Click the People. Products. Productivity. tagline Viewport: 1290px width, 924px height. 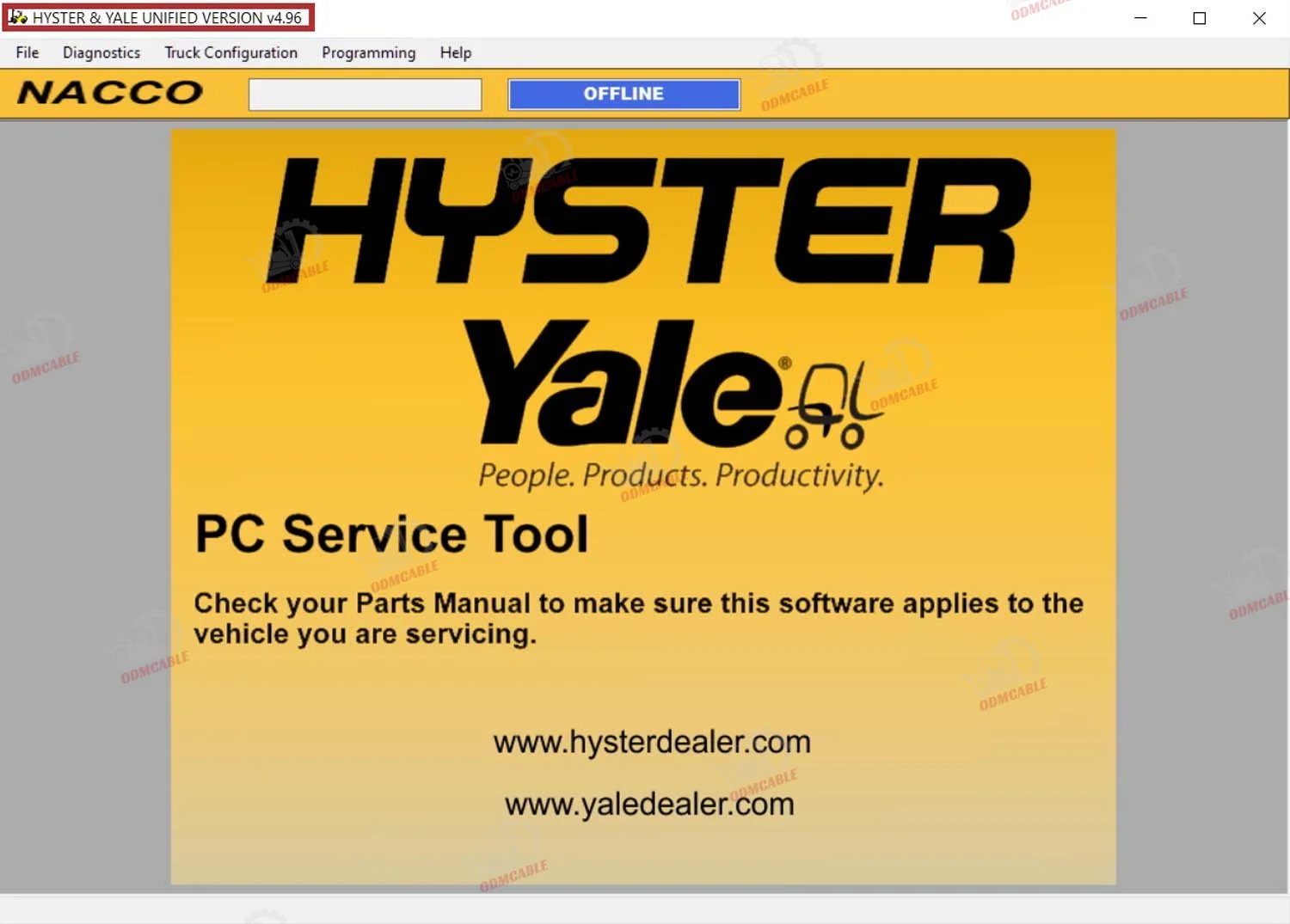680,474
